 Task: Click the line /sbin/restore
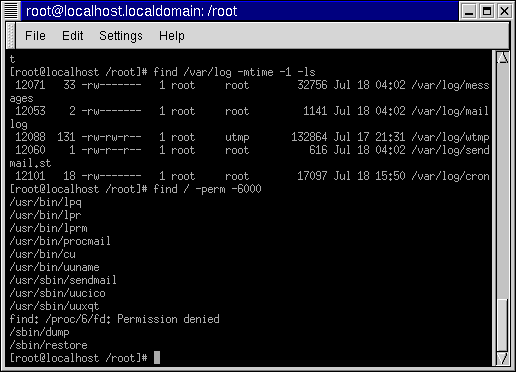tap(48, 345)
